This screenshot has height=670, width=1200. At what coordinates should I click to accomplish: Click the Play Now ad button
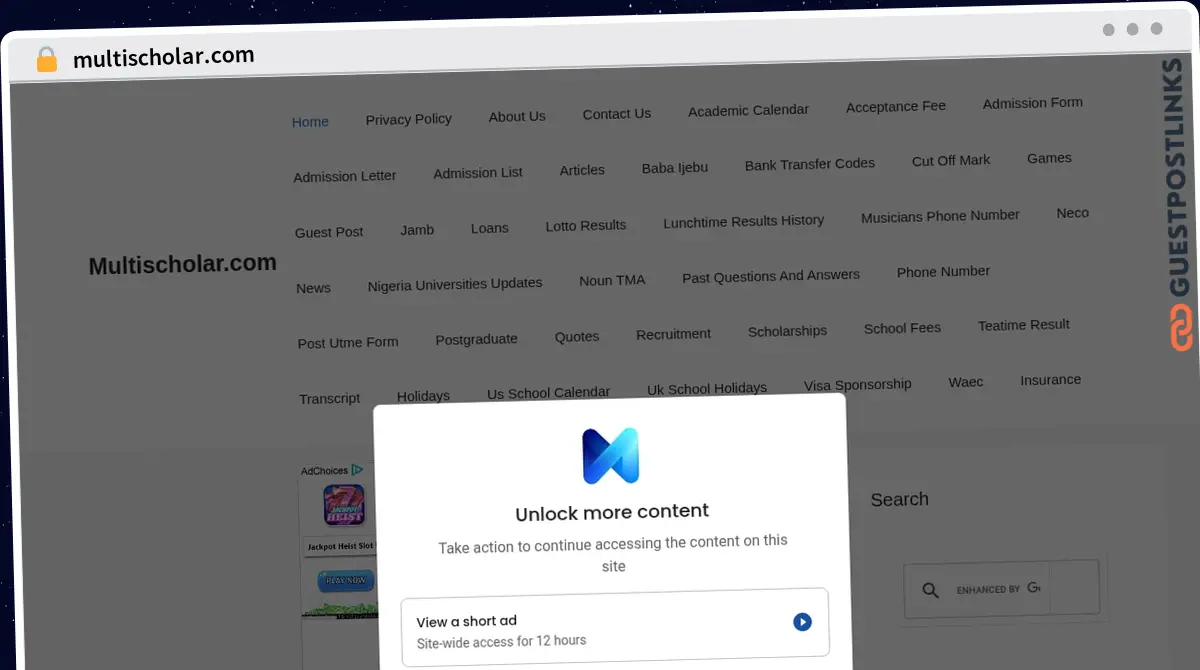pos(346,581)
